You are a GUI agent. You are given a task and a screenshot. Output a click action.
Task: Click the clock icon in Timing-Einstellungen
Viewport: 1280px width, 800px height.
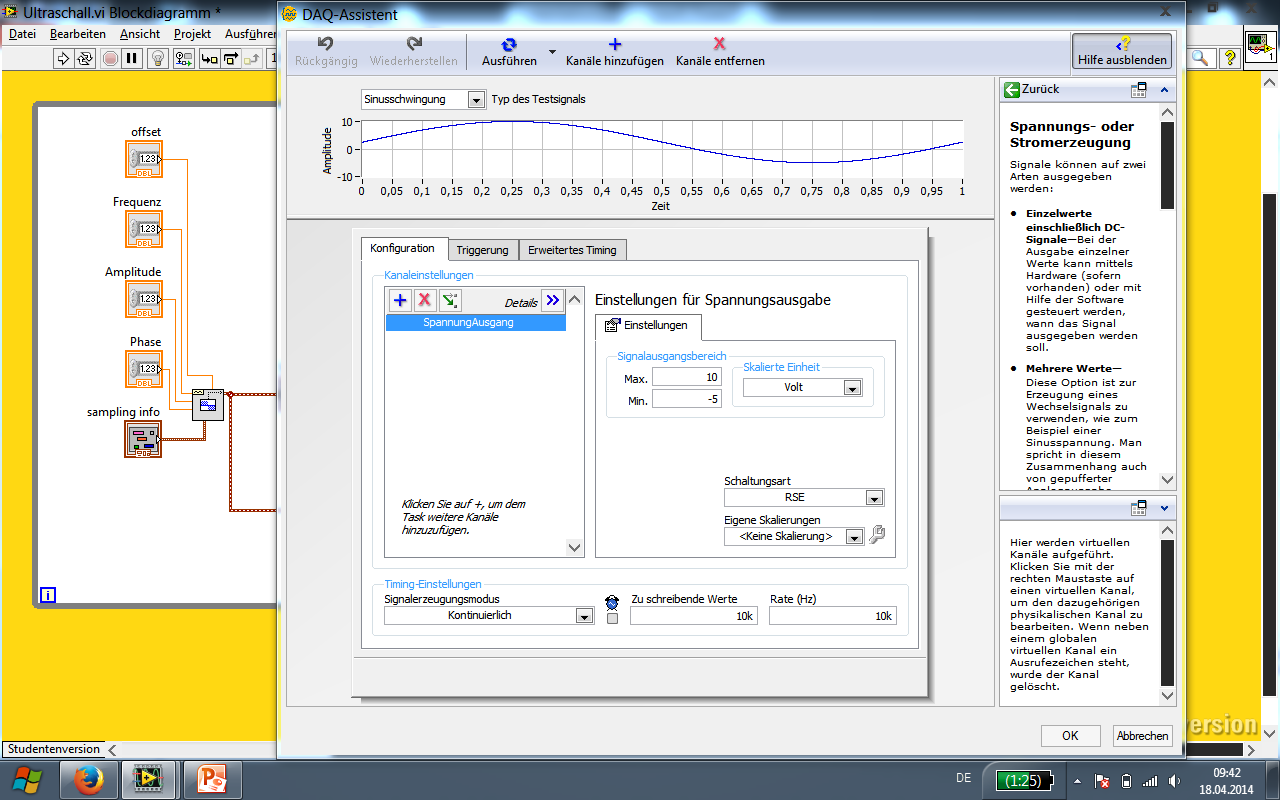coord(613,601)
